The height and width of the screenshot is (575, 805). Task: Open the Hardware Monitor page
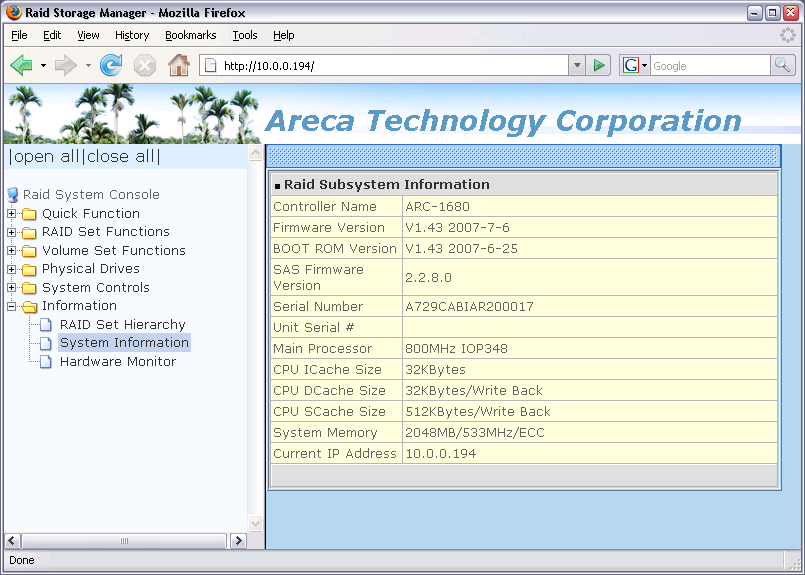(118, 361)
